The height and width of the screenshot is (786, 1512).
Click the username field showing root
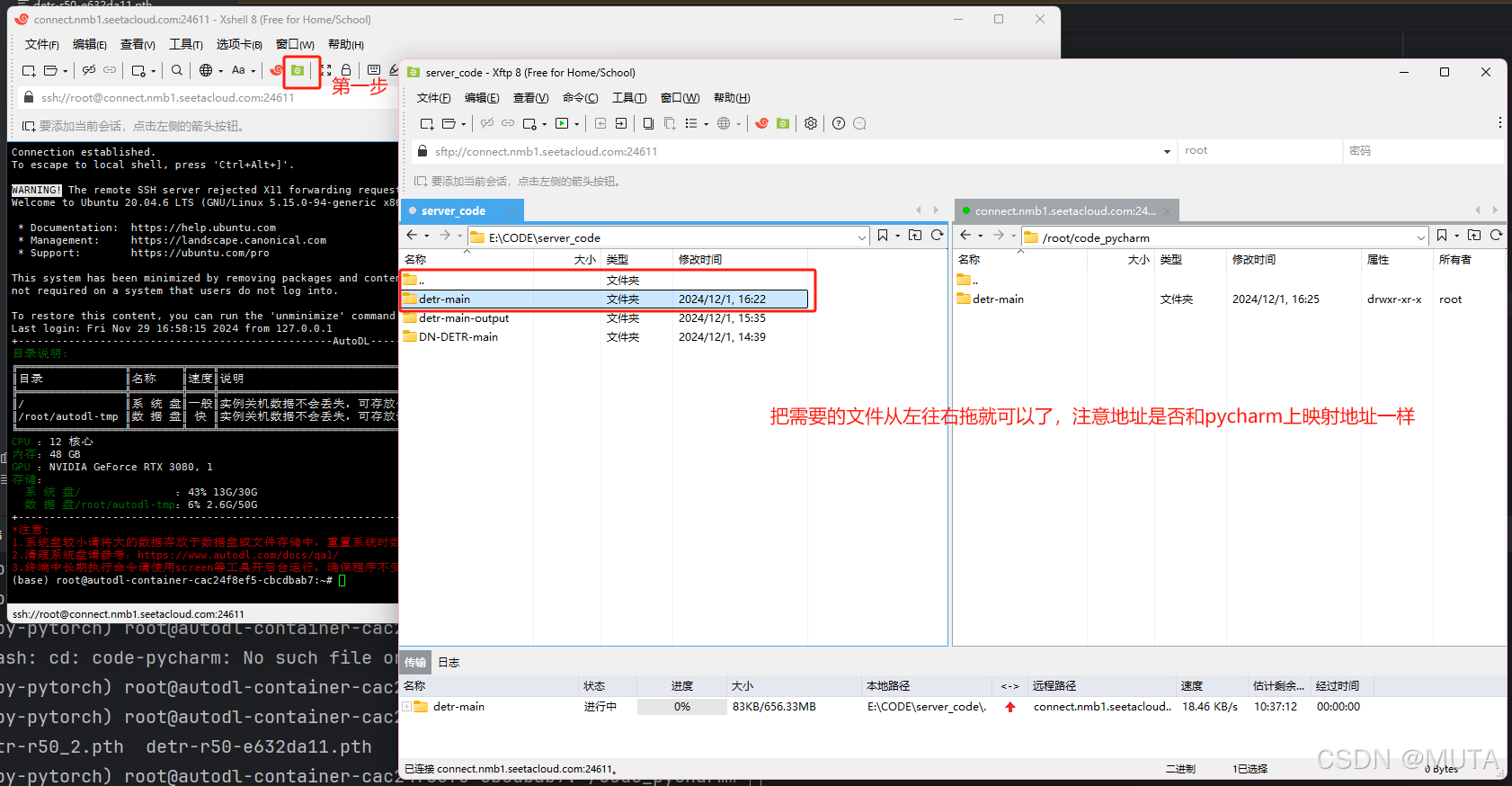click(1260, 150)
